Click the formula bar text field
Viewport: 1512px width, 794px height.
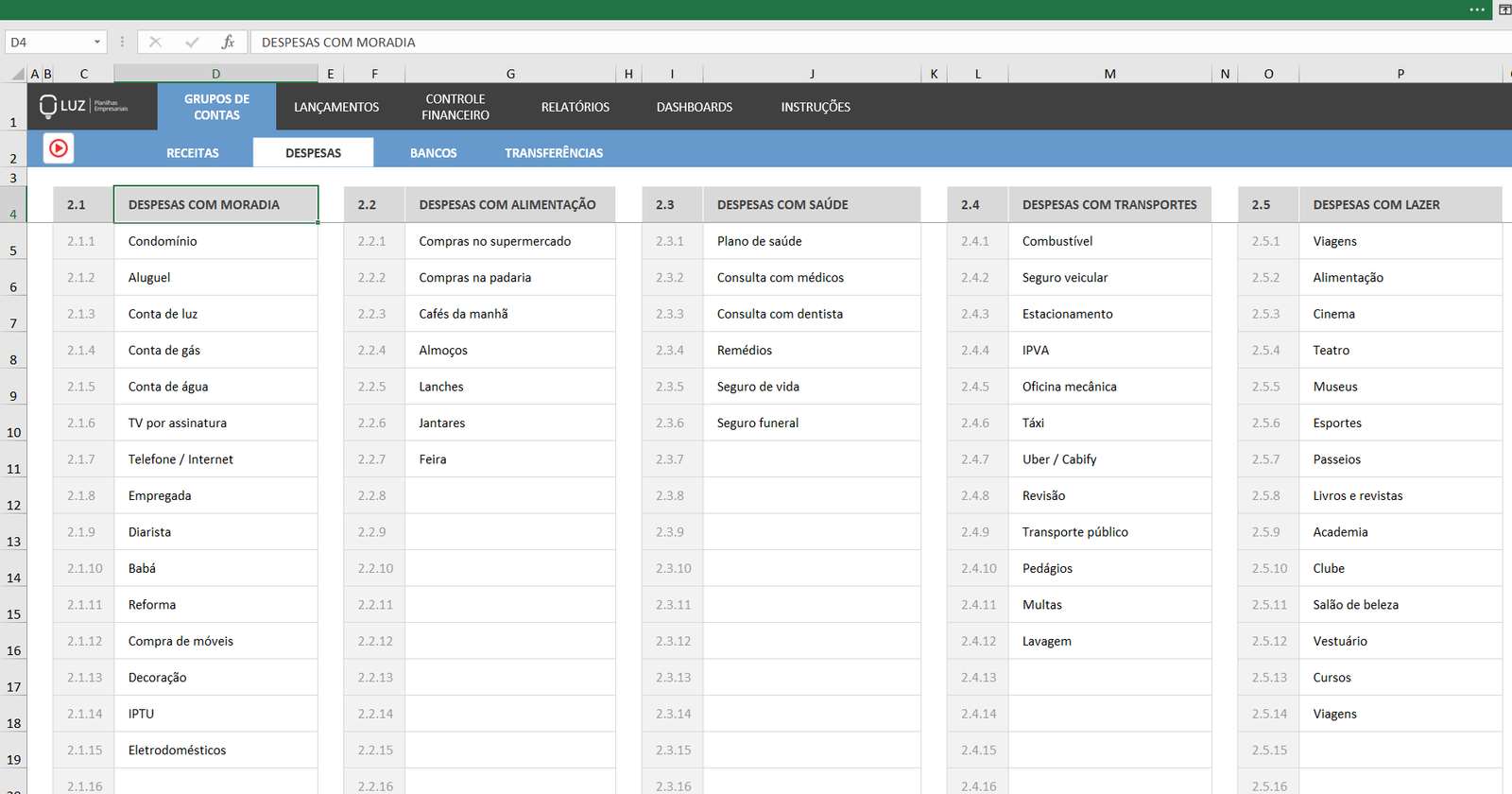(x=879, y=42)
